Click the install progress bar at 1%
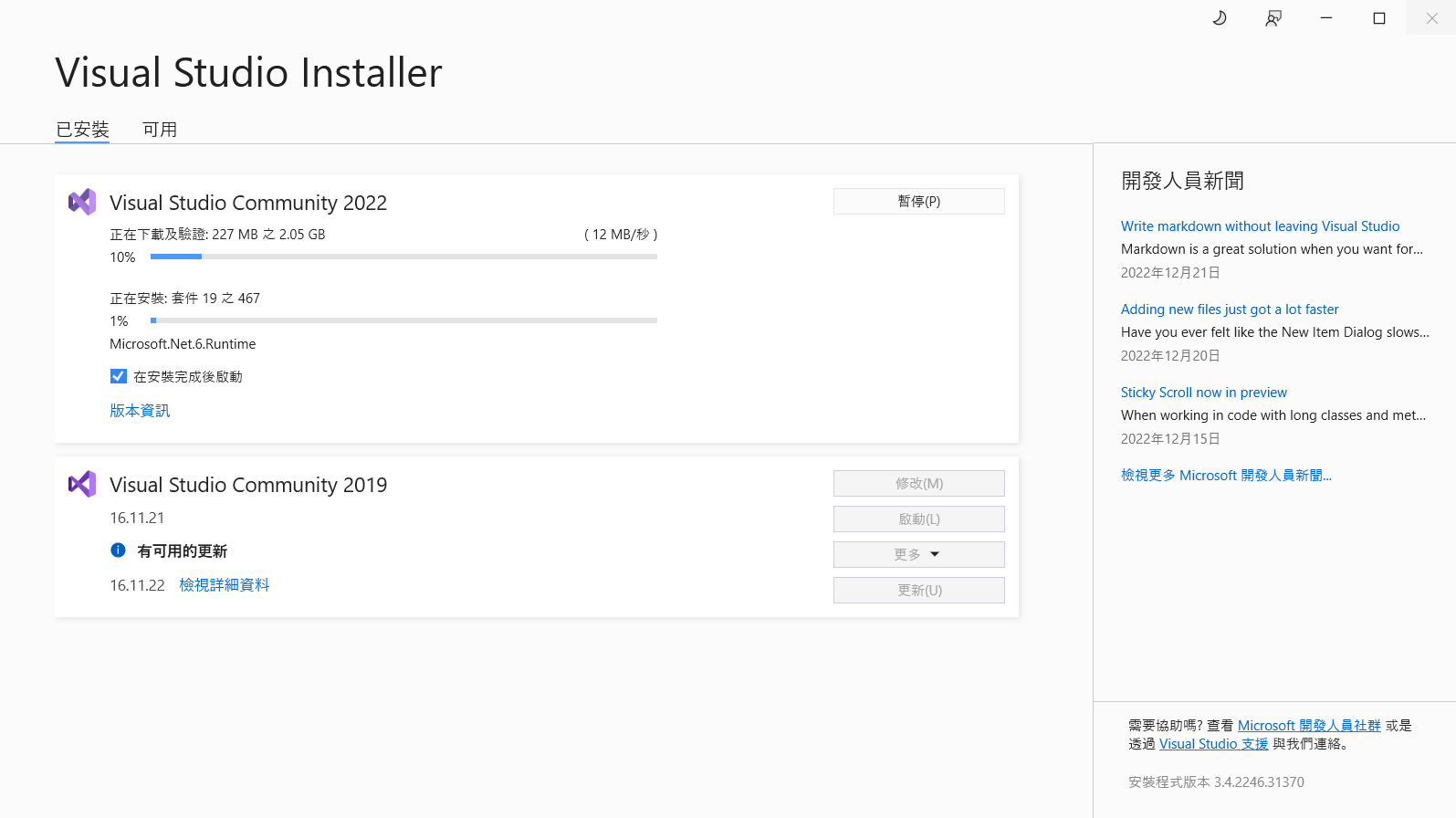This screenshot has height=818, width=1456. pos(403,320)
